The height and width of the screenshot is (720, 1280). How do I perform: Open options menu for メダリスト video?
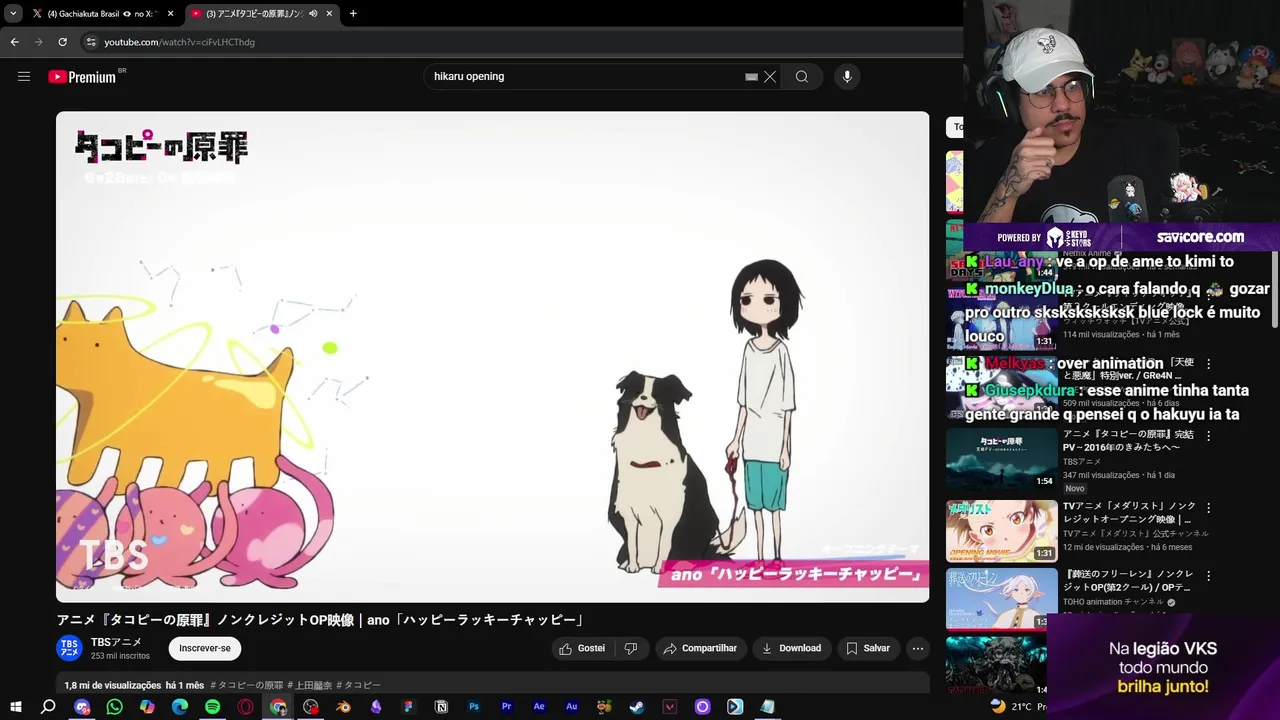pyautogui.click(x=1208, y=508)
